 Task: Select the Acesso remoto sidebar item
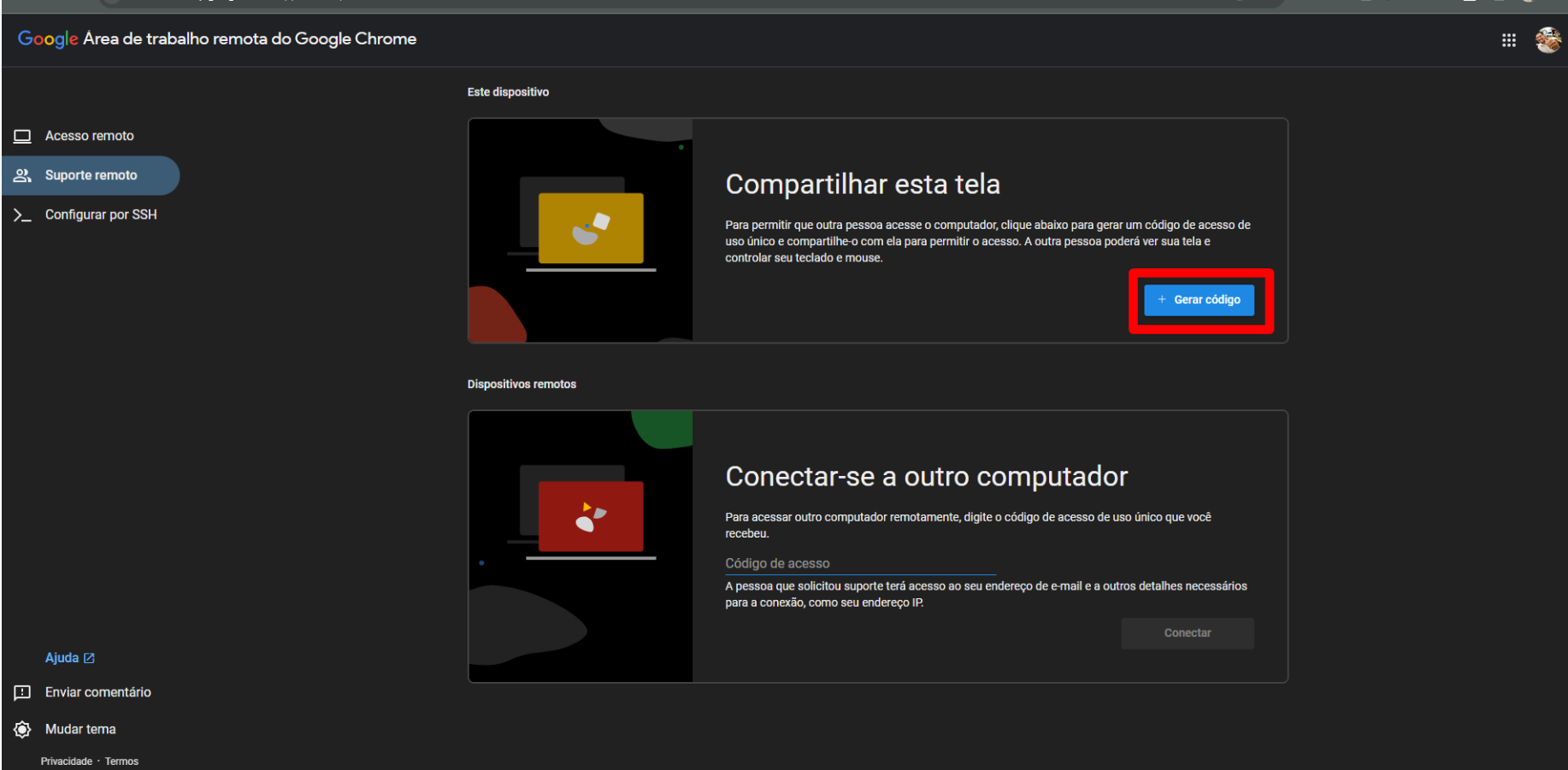[x=90, y=136]
